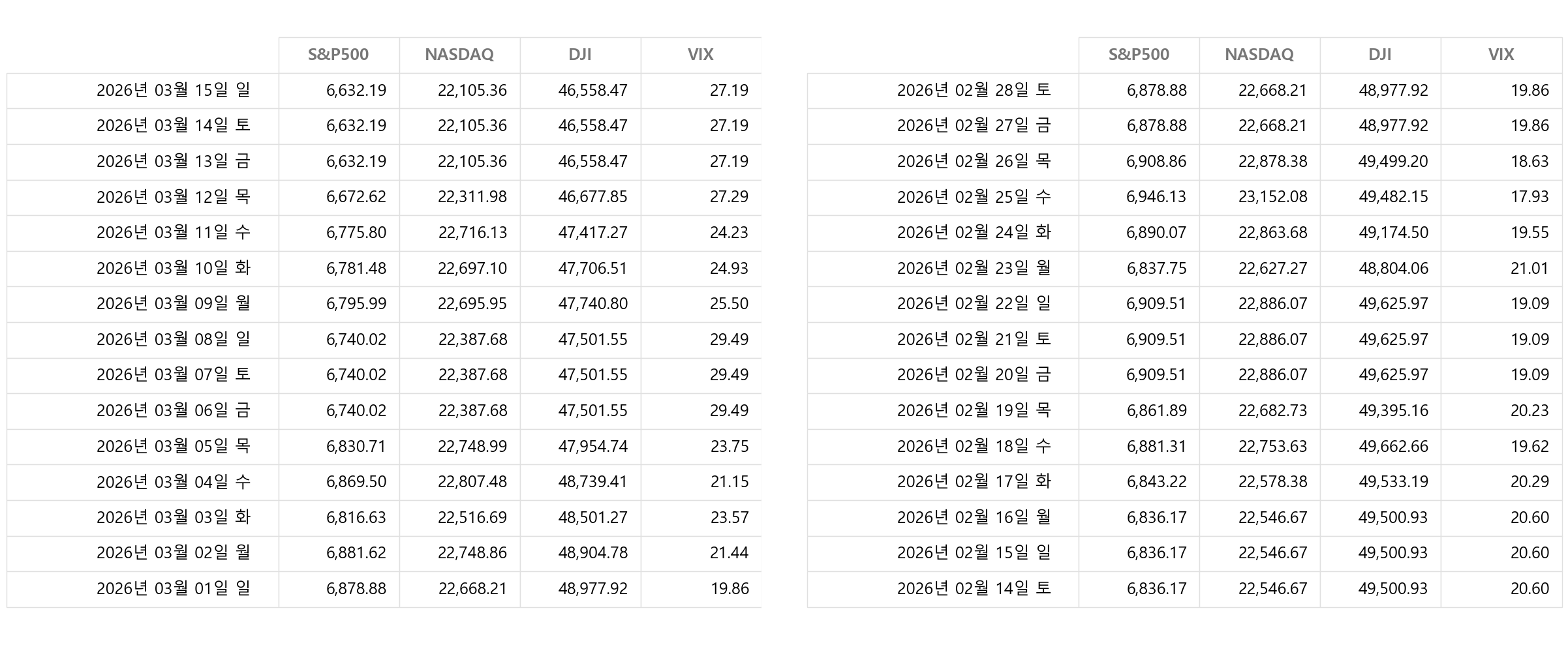1568x645 pixels.
Task: Select the VIX value 21.01
Action: tap(1530, 268)
